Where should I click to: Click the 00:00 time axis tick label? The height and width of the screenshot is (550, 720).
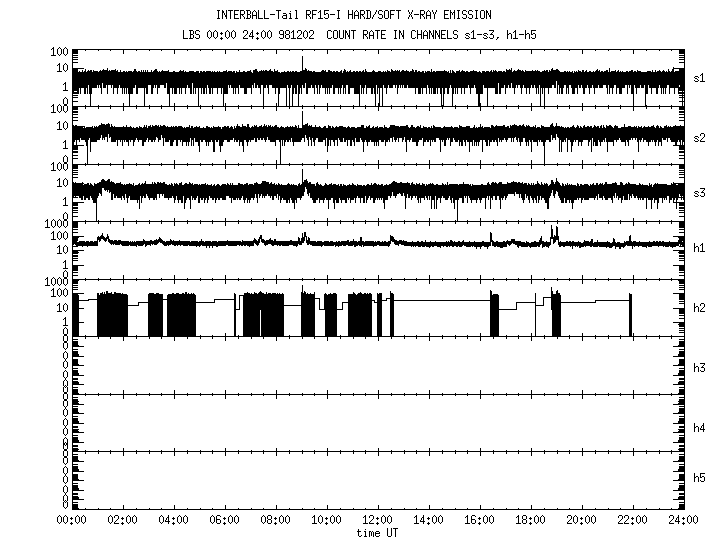pyautogui.click(x=71, y=521)
